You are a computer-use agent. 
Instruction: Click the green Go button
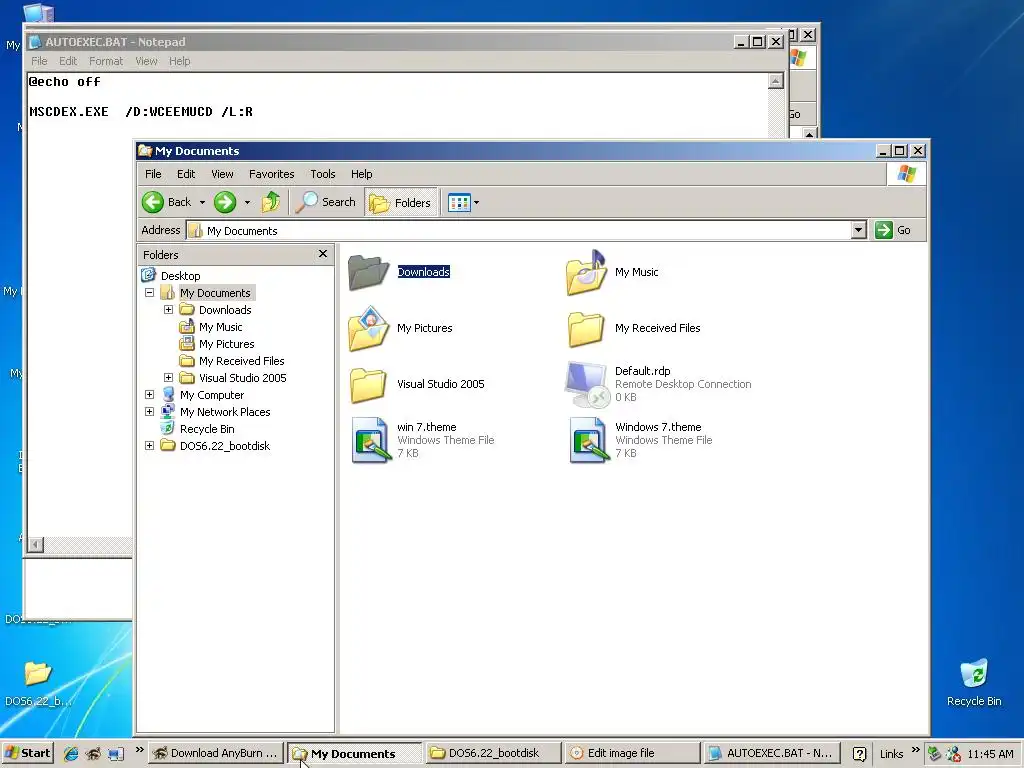893,230
